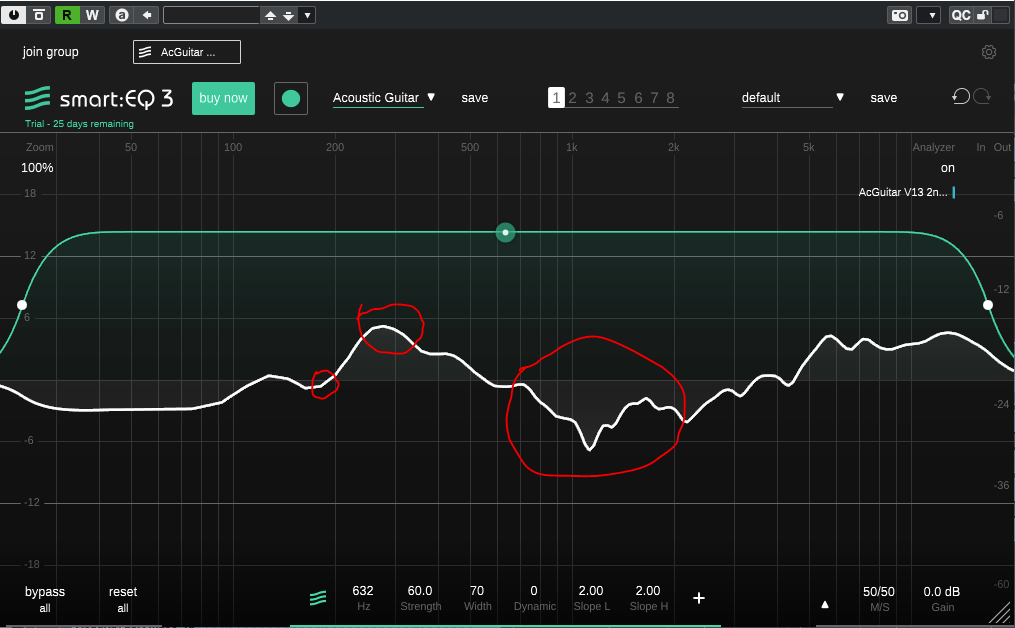This screenshot has width=1015, height=628.
Task: Click the undo arrow icon
Action: tap(960, 96)
